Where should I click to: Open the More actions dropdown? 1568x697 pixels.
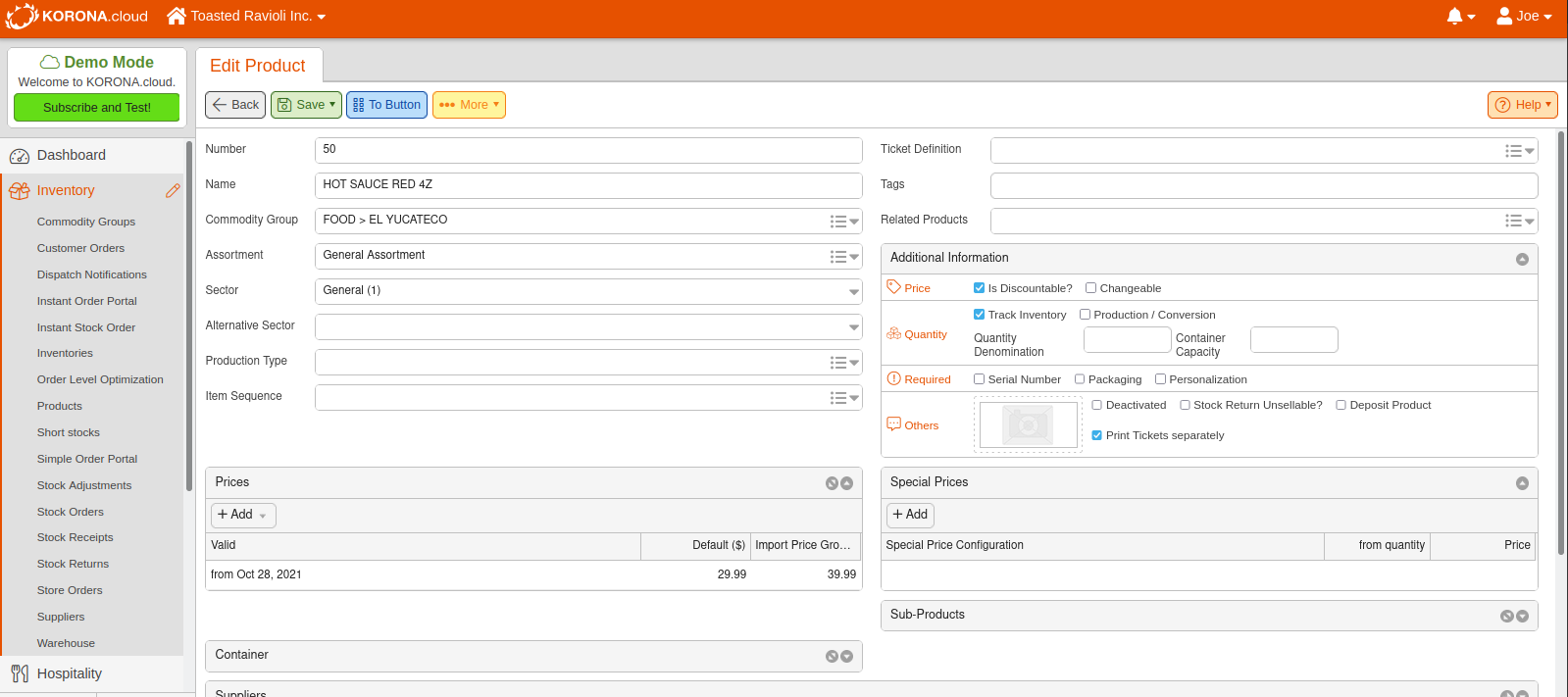point(469,105)
